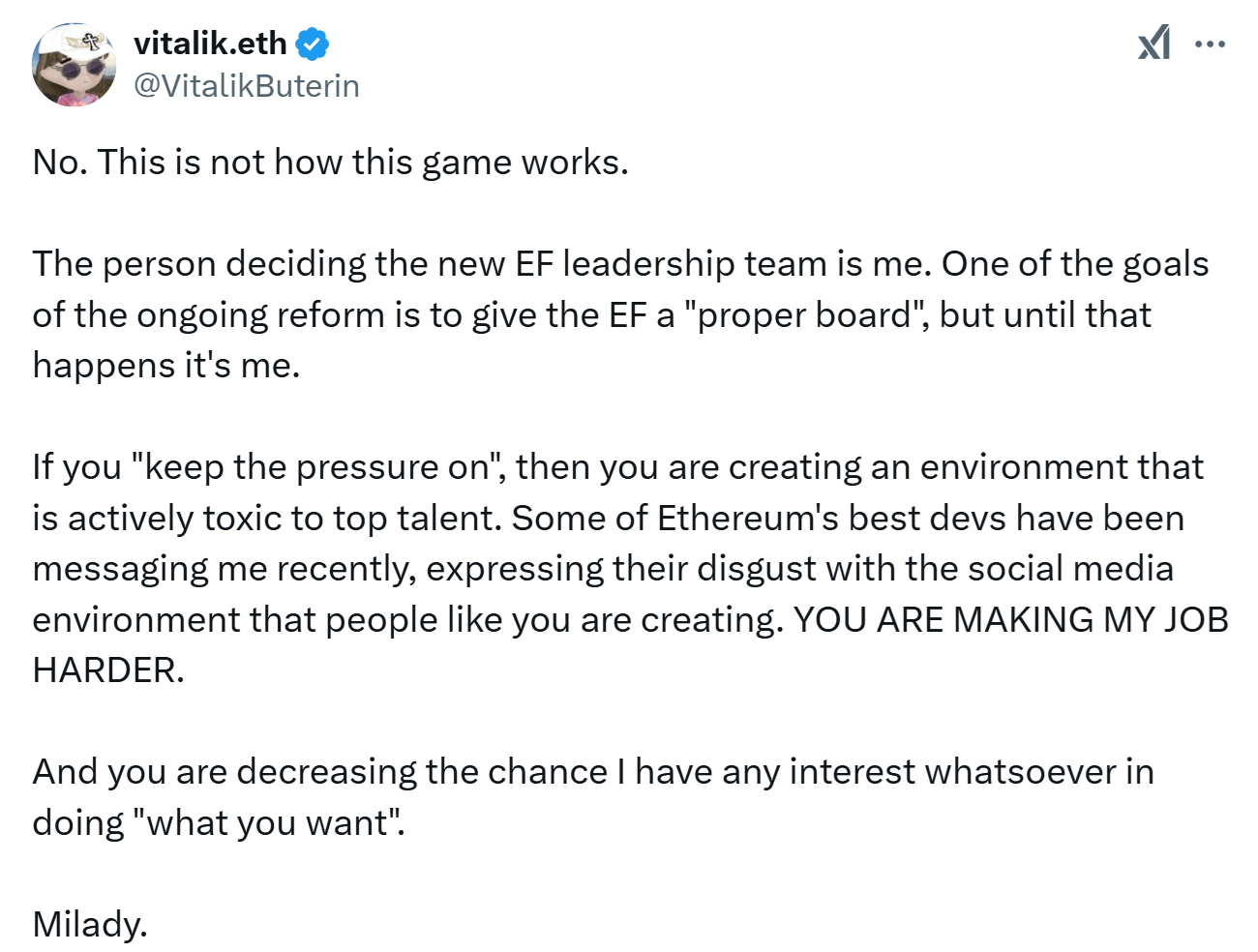Screen dimensions: 1258x952
Task: Click the display name vitalik.eth
Action: click(210, 44)
